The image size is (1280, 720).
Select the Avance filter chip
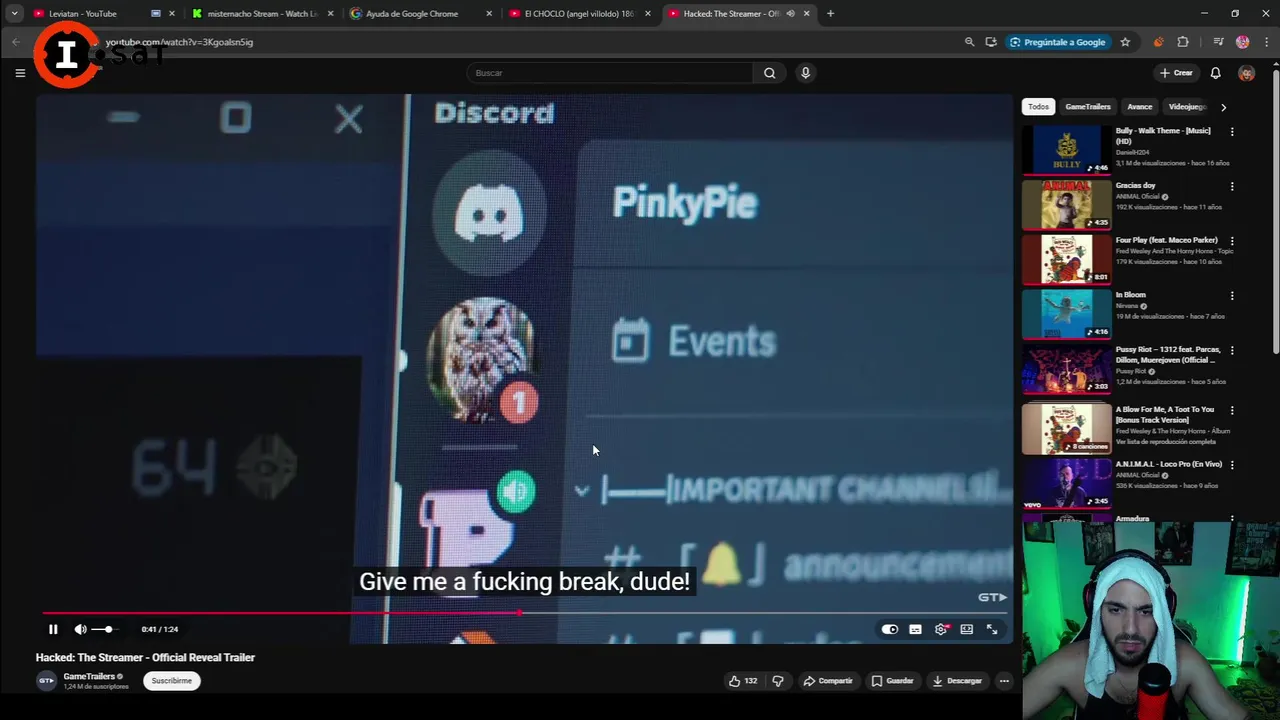tap(1140, 106)
